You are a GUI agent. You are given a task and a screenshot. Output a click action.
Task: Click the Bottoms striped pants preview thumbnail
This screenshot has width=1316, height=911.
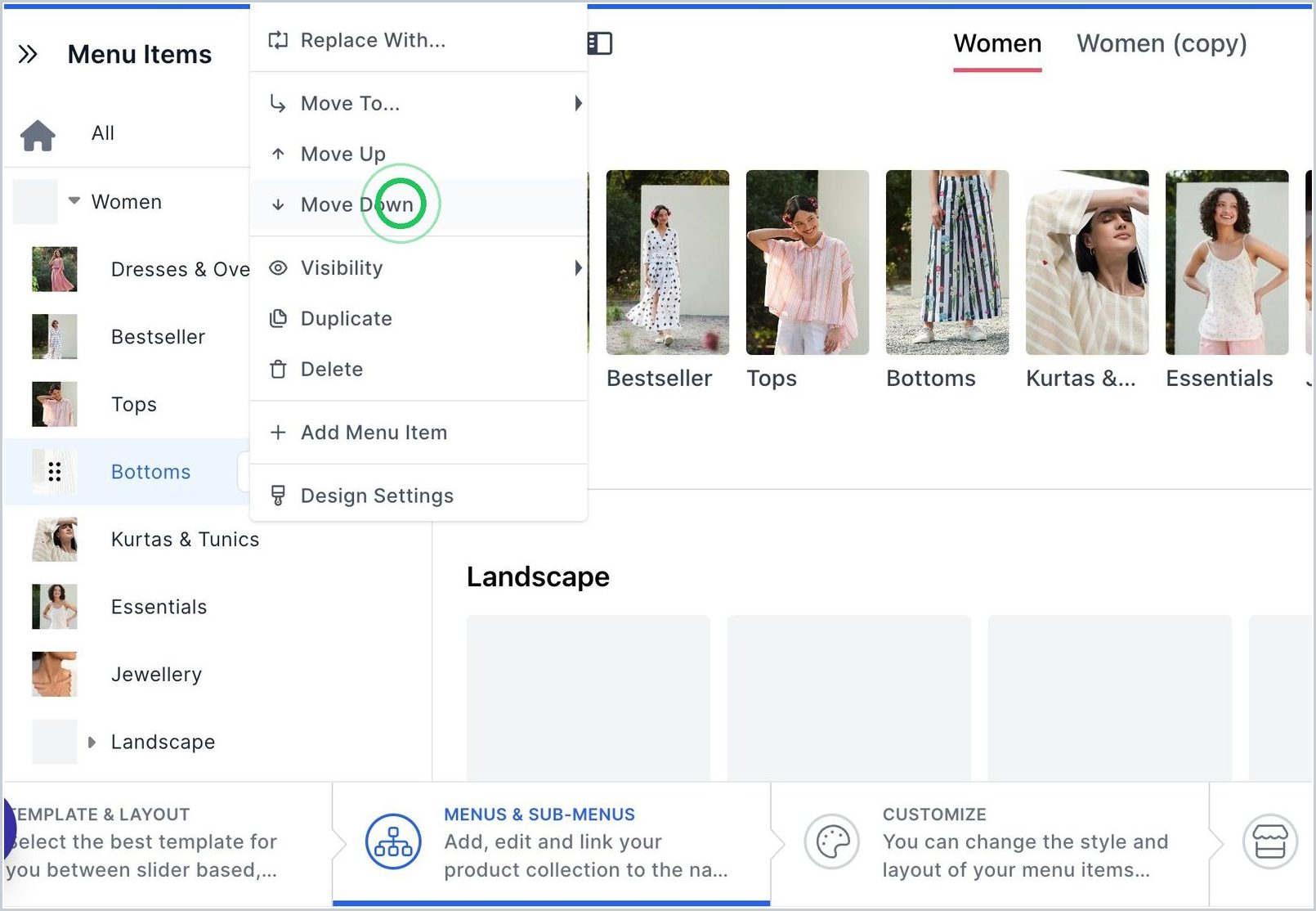947,263
